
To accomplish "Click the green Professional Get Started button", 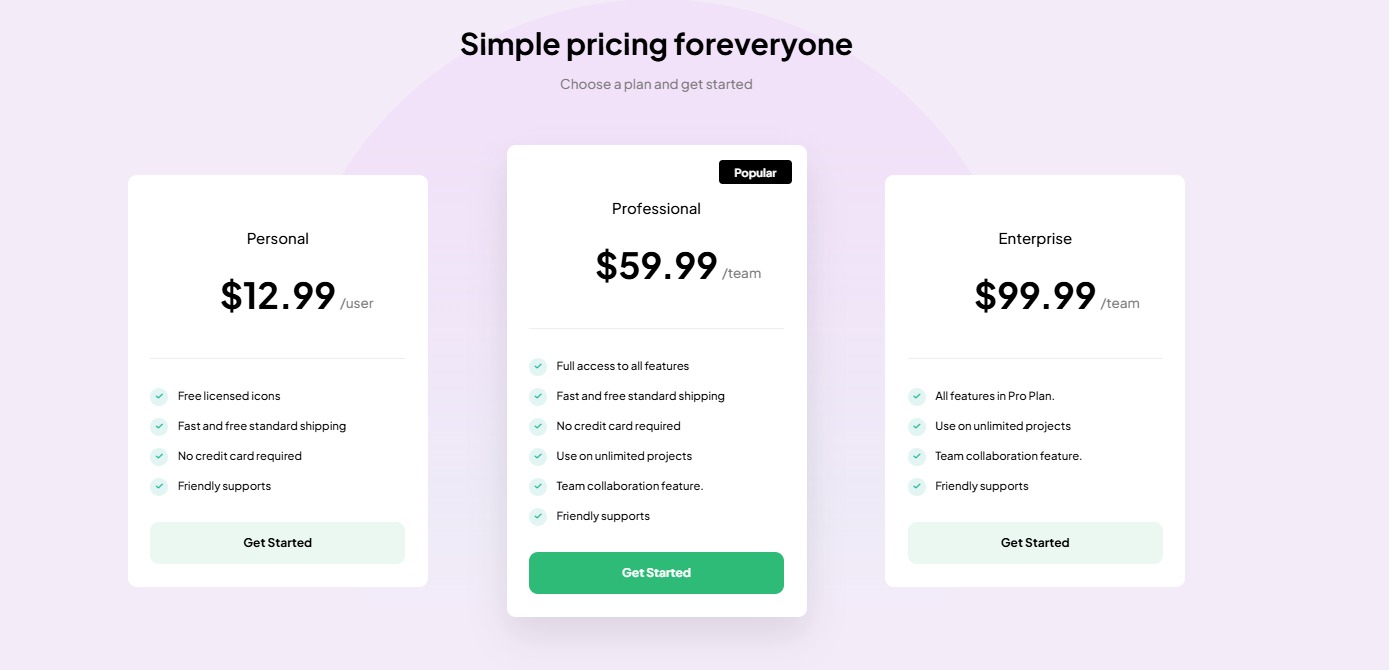I will click(x=656, y=573).
